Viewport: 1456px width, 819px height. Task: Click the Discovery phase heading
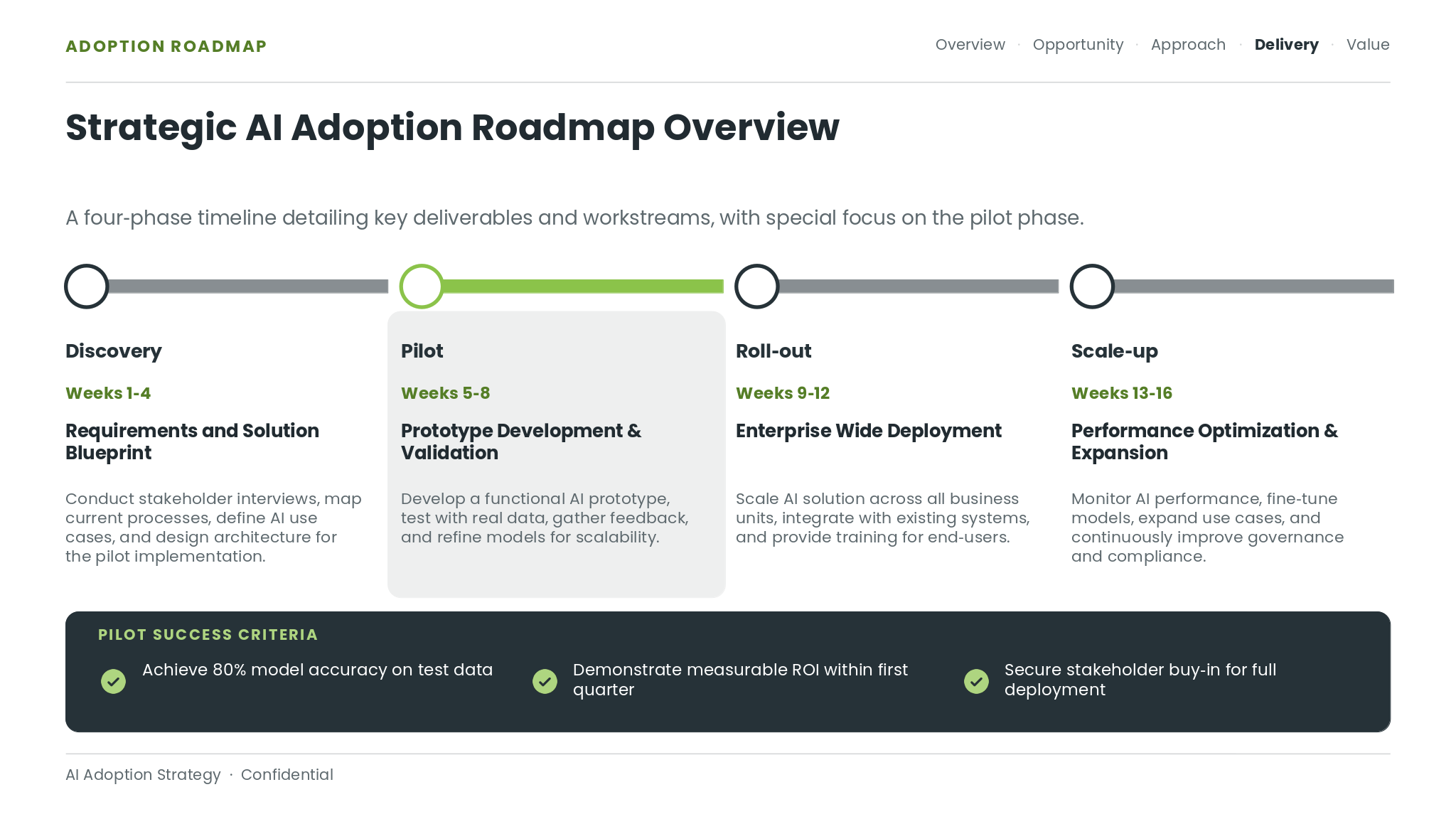(x=114, y=351)
